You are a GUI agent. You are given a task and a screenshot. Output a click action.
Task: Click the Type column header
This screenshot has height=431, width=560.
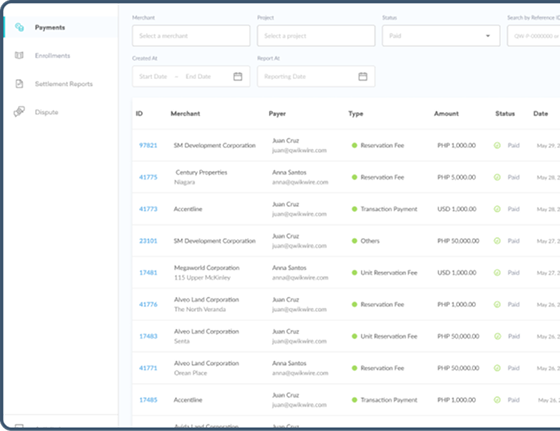(x=356, y=114)
